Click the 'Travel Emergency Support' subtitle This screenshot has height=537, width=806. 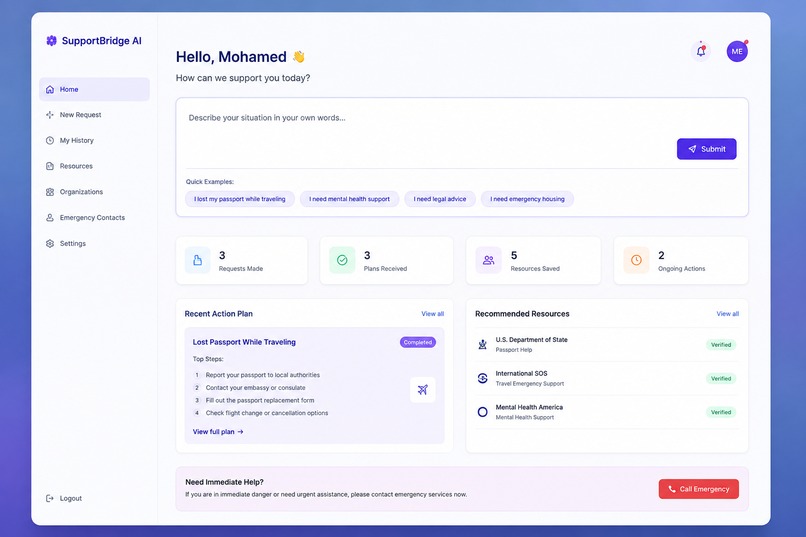click(x=529, y=384)
